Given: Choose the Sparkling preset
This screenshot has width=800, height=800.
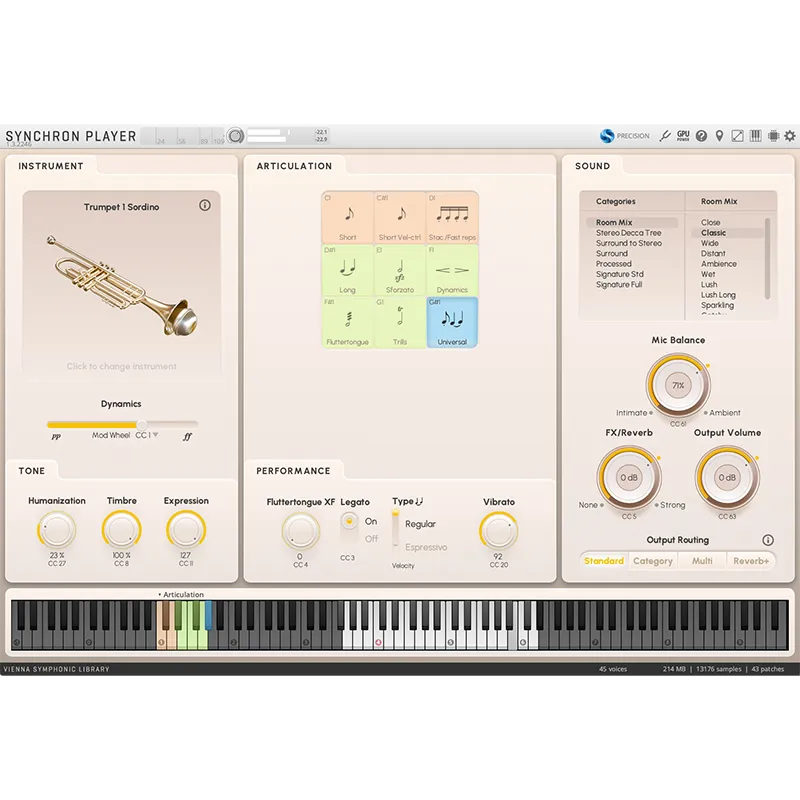Looking at the screenshot, I should [717, 305].
